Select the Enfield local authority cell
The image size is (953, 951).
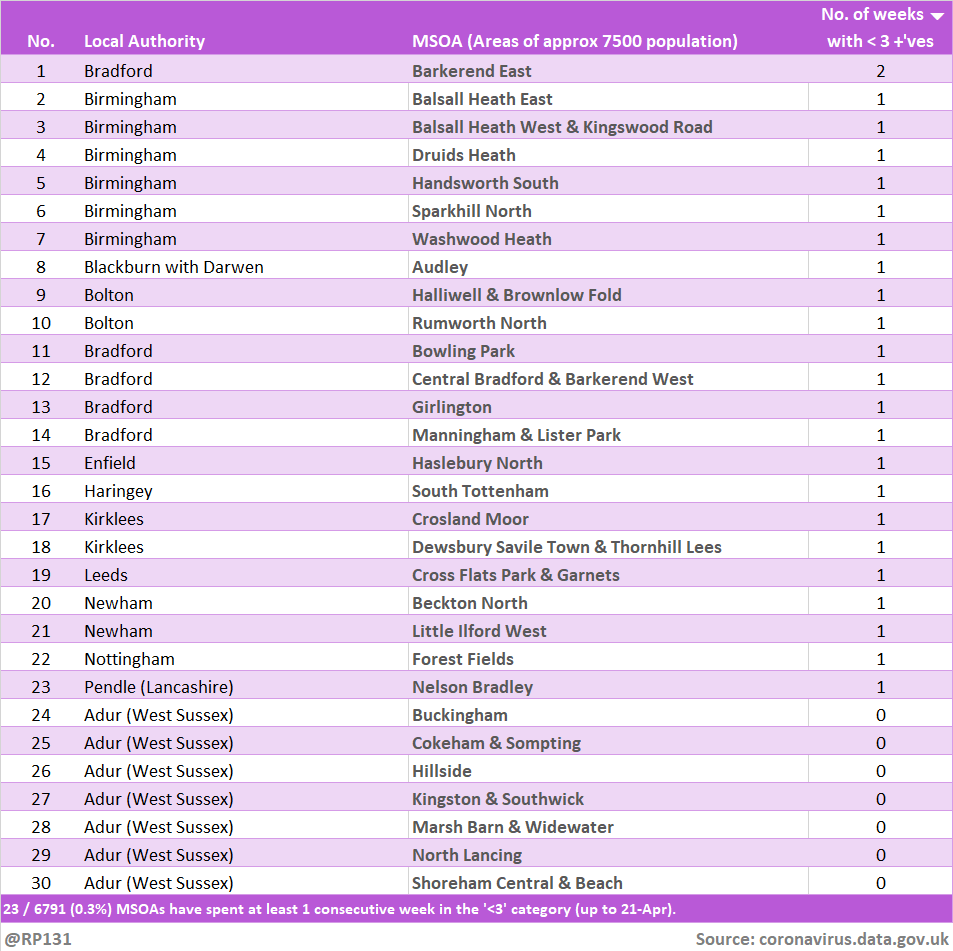coord(110,463)
